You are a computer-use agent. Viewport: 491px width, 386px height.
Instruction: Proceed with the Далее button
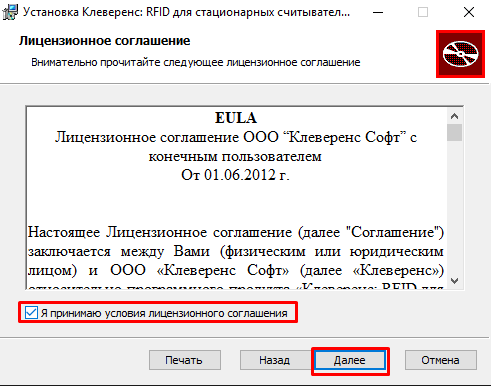coord(350,360)
